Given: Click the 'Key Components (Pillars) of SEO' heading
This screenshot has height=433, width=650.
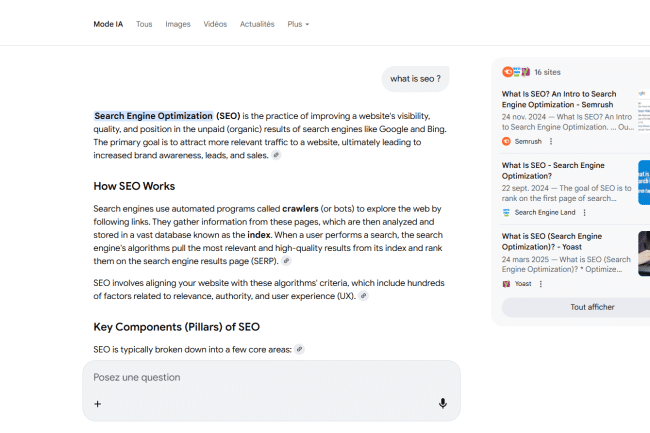Looking at the screenshot, I should point(177,327).
